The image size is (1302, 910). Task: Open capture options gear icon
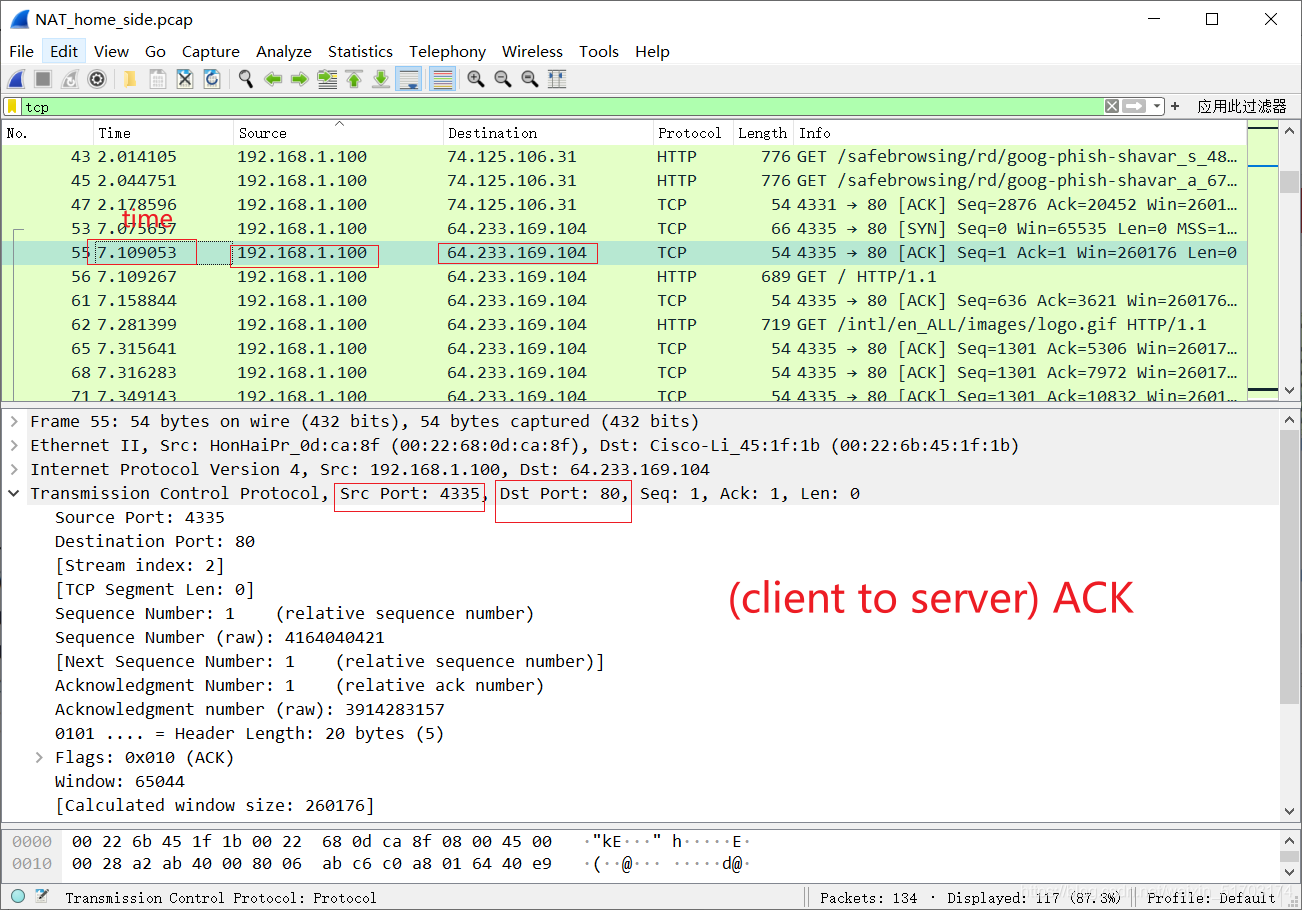(97, 79)
